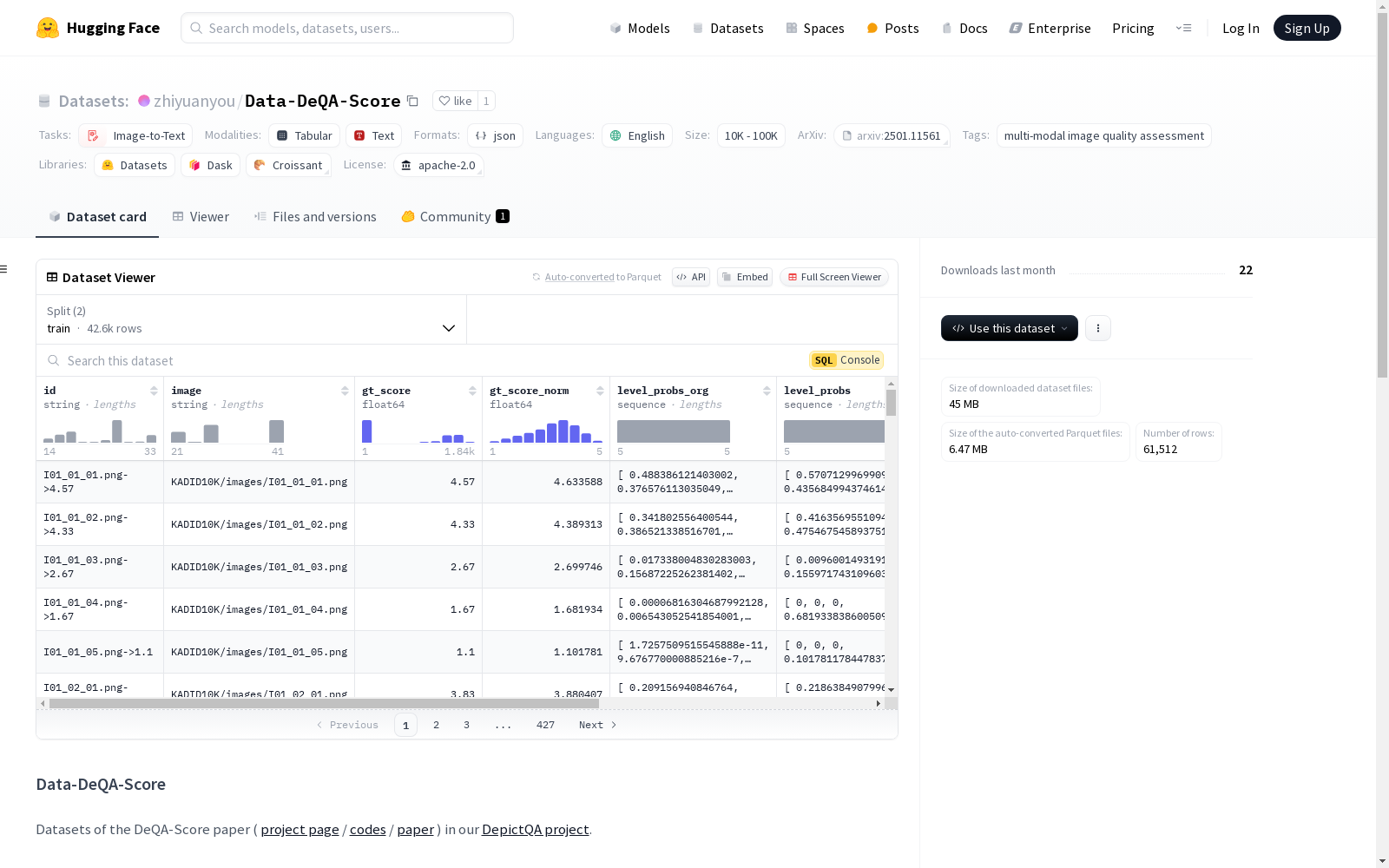Image resolution: width=1389 pixels, height=868 pixels.
Task: Click the Embed button
Action: [x=745, y=277]
